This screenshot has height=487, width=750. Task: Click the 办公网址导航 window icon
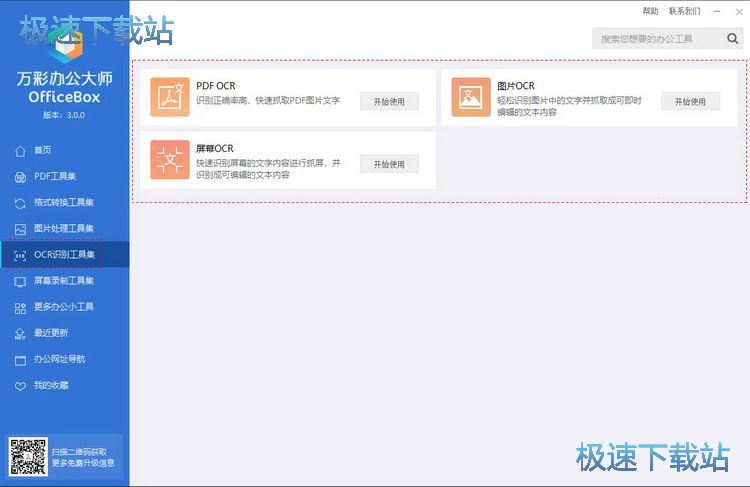[20, 360]
